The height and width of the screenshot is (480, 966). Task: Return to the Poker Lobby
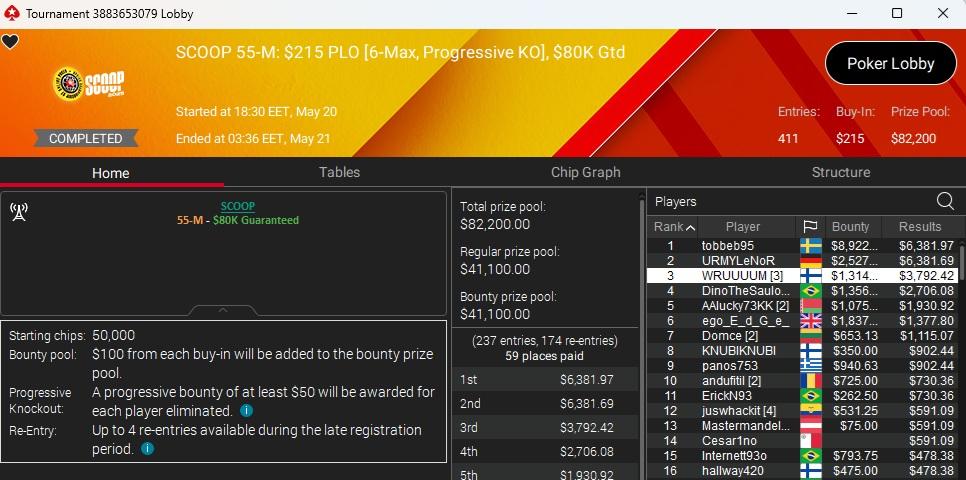click(890, 63)
